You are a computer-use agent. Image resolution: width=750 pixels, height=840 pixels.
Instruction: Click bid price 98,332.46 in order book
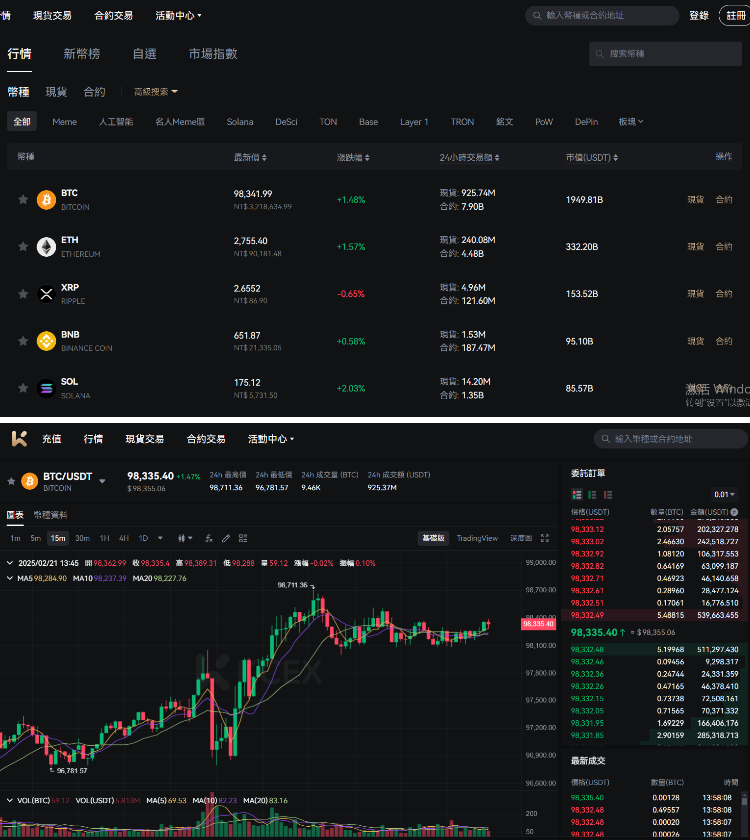coord(587,662)
